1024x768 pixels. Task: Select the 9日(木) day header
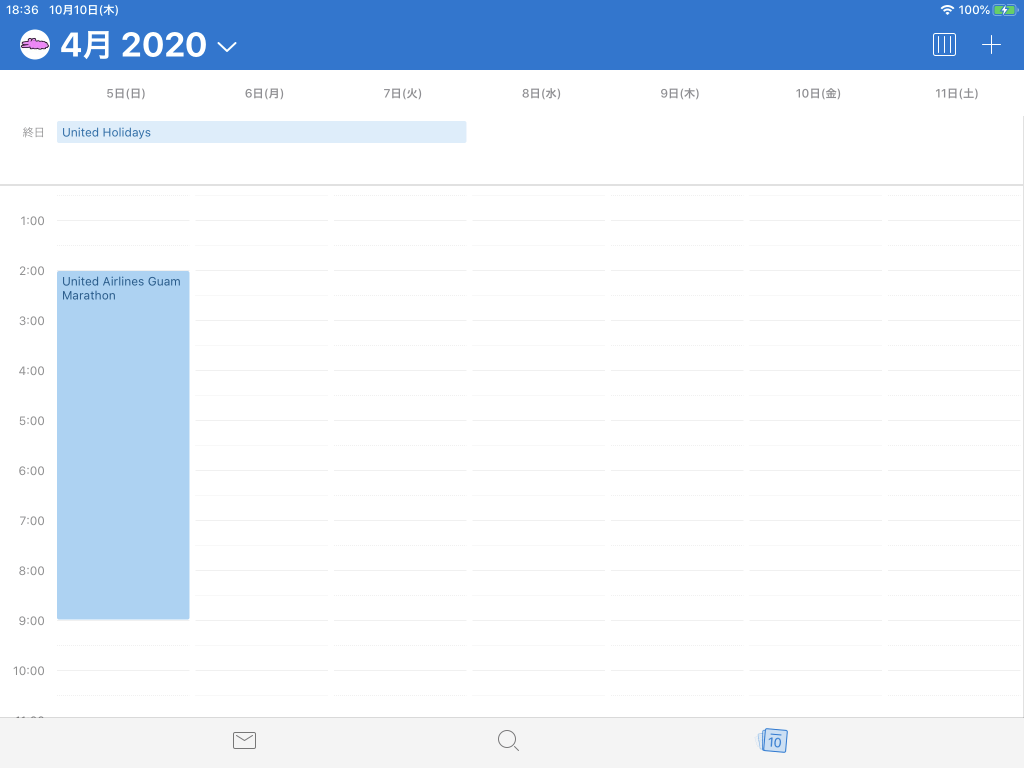click(680, 93)
